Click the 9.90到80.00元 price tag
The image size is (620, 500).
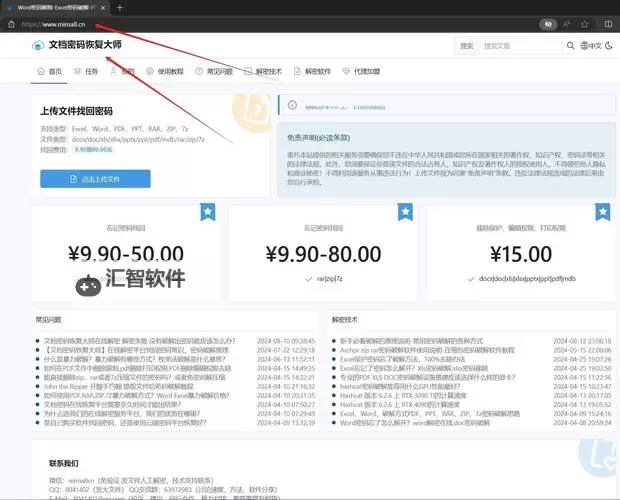(93, 150)
